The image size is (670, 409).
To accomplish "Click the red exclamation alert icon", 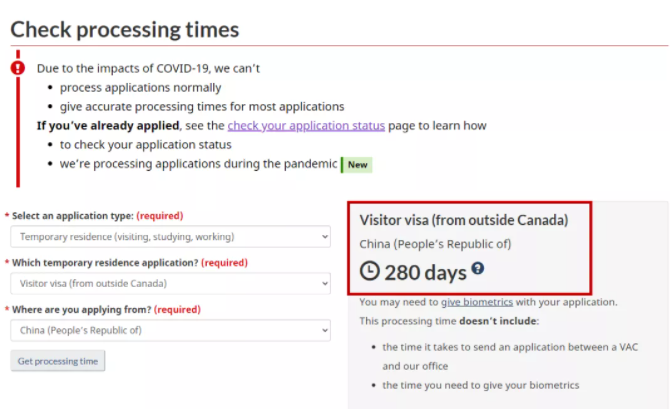I will tap(18, 68).
